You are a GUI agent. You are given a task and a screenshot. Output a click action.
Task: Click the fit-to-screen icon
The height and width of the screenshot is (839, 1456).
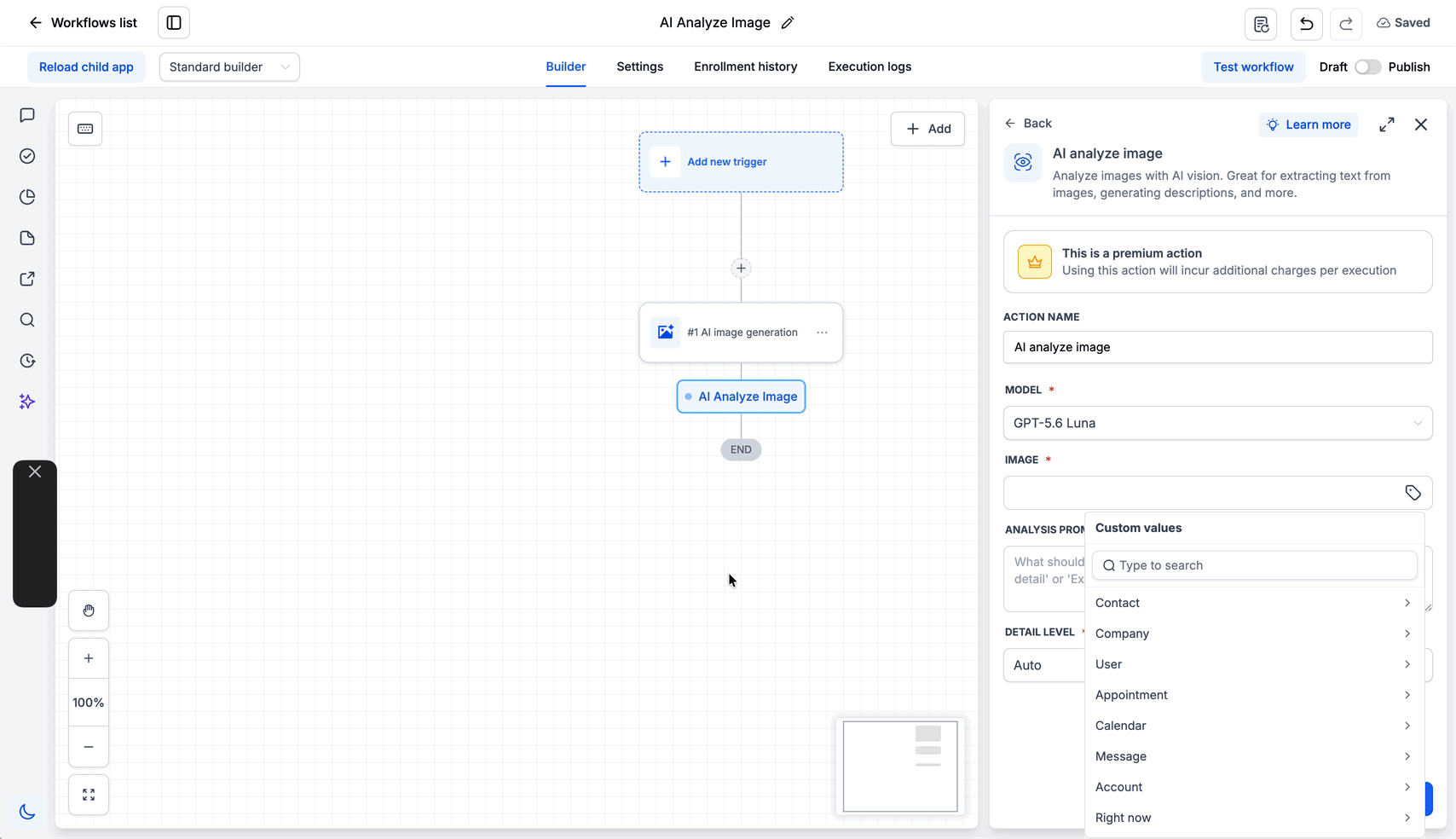(x=89, y=795)
